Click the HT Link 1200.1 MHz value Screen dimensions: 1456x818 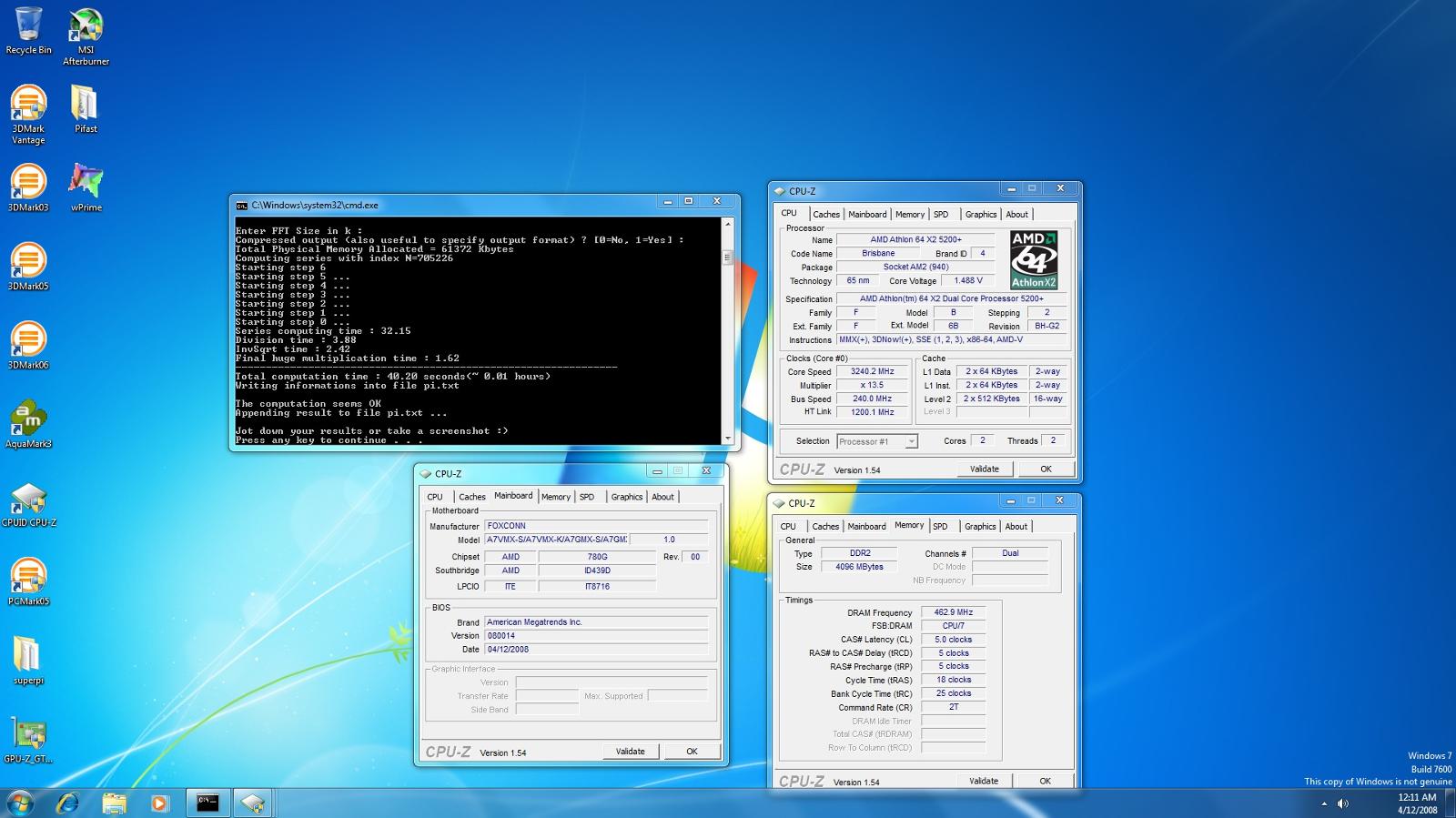pyautogui.click(x=872, y=412)
